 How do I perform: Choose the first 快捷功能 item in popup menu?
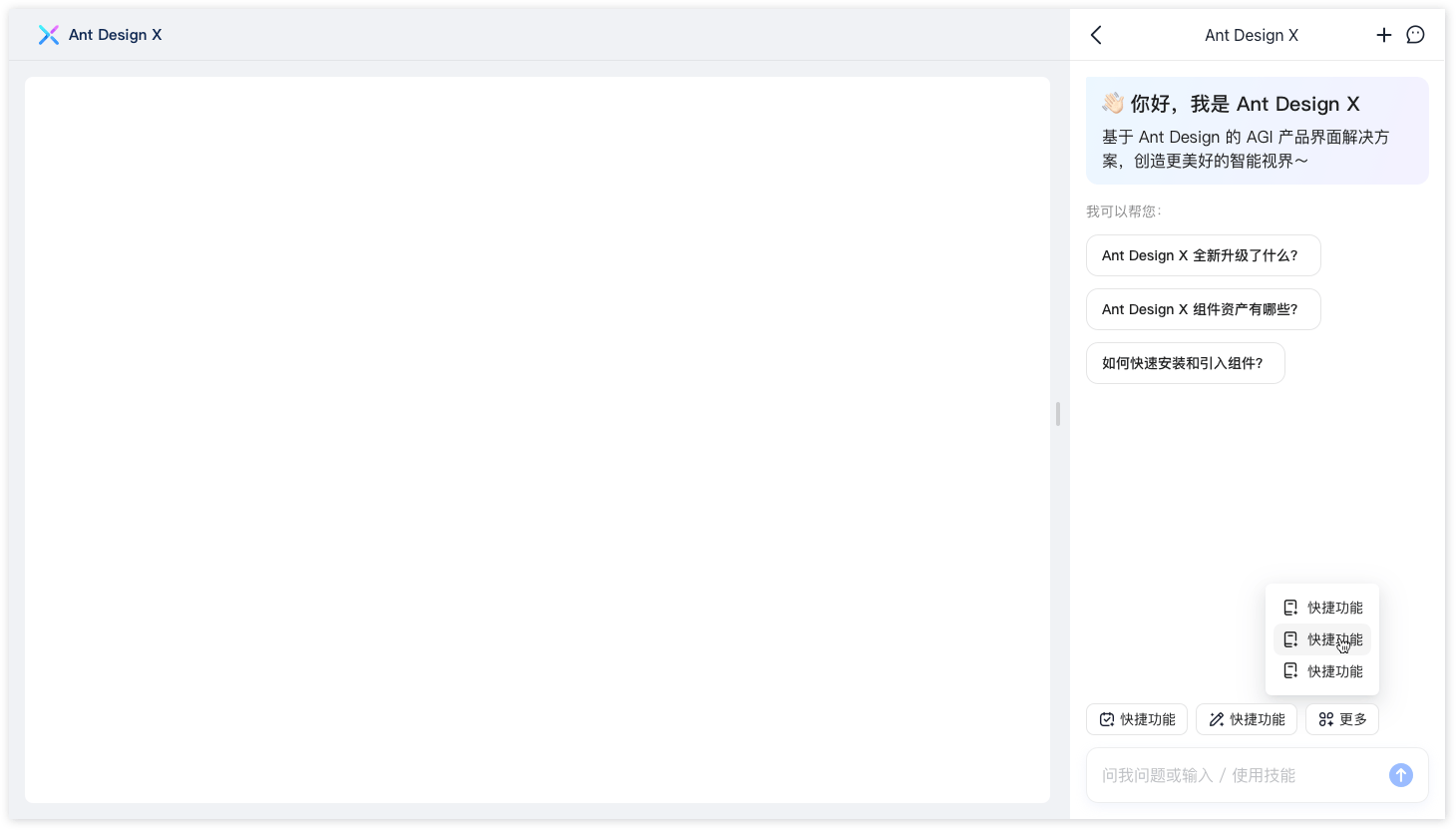coord(1322,608)
